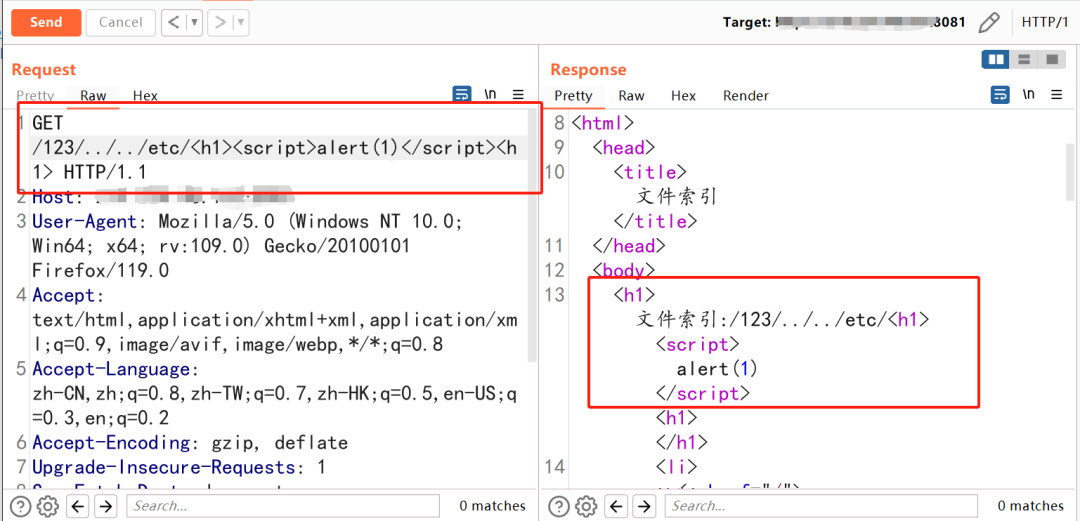This screenshot has width=1080, height=521.
Task: Switch Request view to Pretty tab
Action: click(35, 96)
